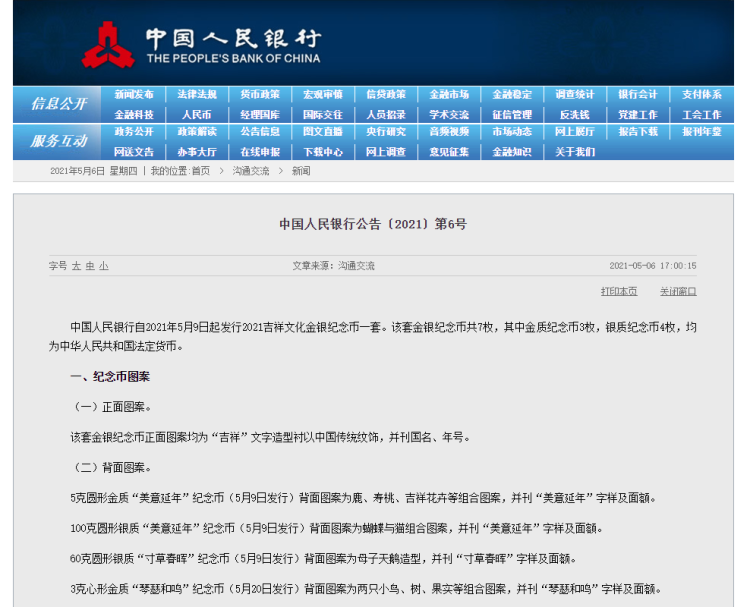Open the 工会工作 menu item

click(701, 115)
